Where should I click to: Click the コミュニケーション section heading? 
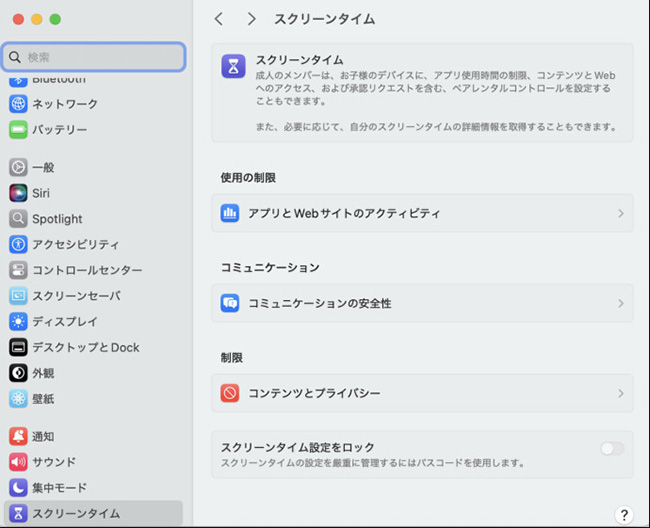(x=270, y=268)
